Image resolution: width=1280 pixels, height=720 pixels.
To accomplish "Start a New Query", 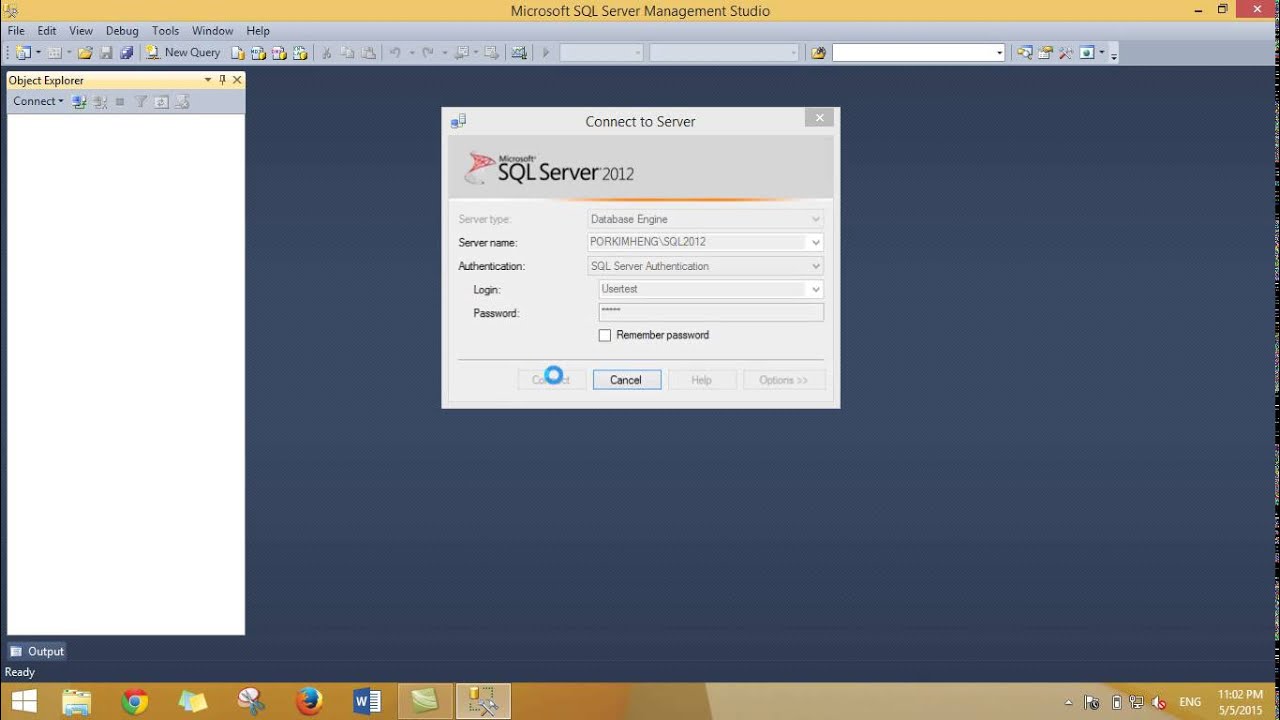I will tap(183, 52).
